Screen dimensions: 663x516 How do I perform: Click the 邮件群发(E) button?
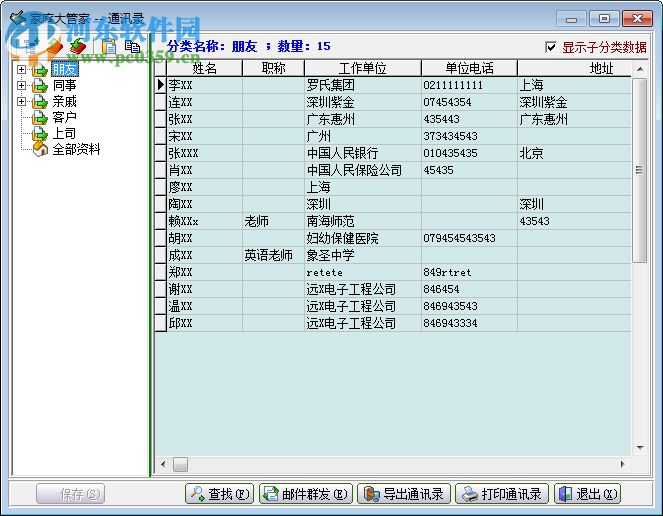point(306,494)
